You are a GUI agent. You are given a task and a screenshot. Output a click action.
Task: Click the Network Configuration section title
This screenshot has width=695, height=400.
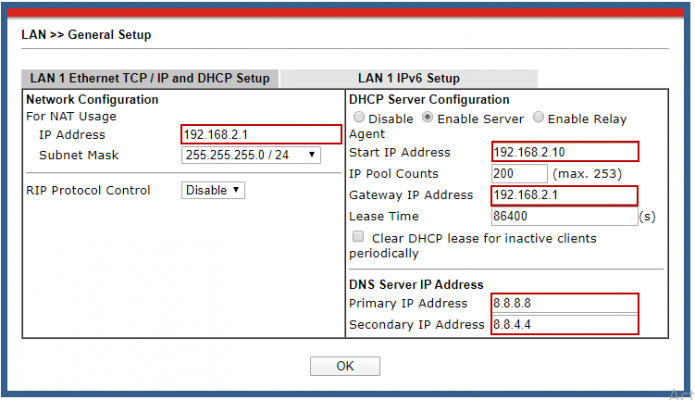pos(92,100)
